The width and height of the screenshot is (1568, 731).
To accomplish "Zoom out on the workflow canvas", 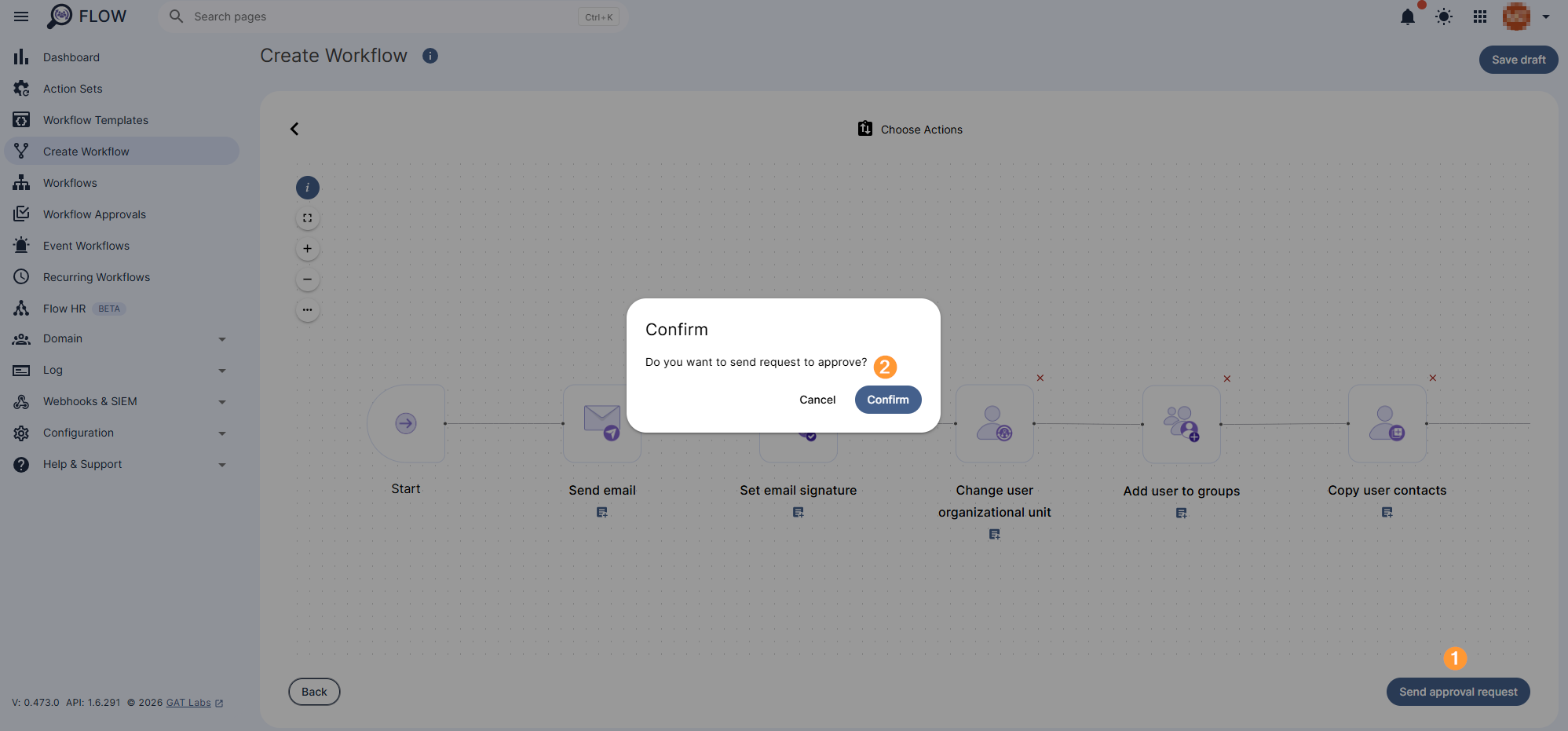I will [308, 280].
